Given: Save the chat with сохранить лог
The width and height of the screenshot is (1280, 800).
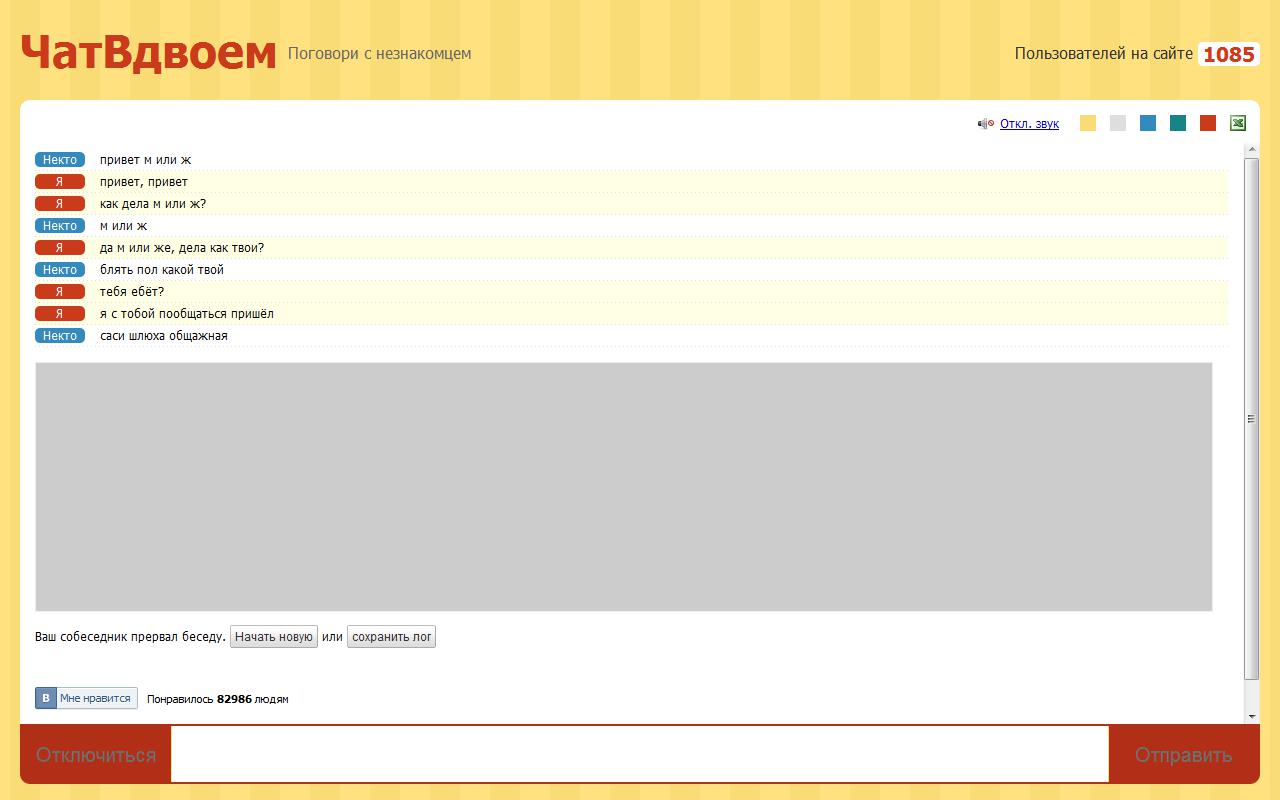Looking at the screenshot, I should tap(392, 637).
